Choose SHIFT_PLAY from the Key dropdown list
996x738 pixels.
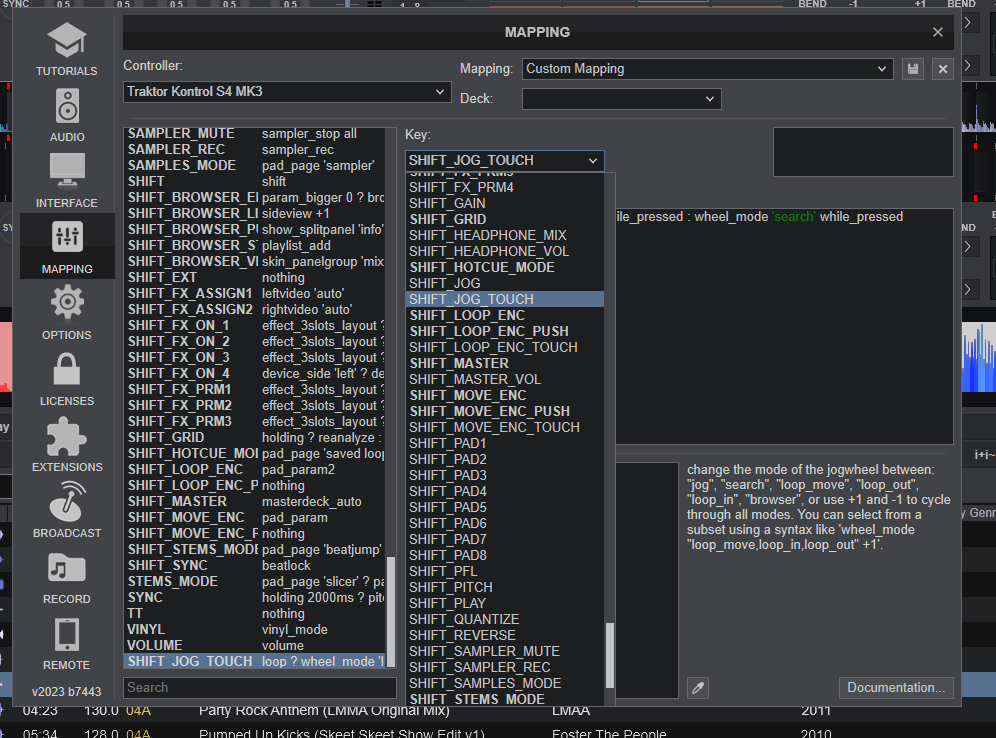click(x=504, y=603)
